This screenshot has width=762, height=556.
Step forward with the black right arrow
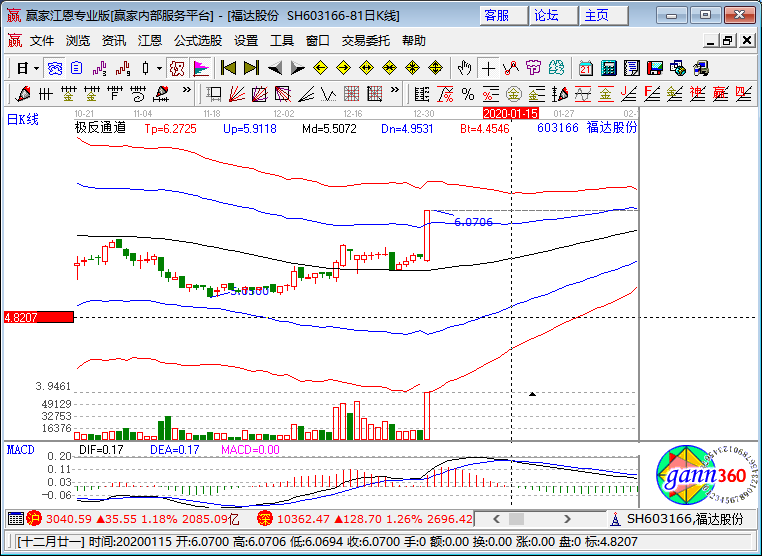tap(297, 68)
